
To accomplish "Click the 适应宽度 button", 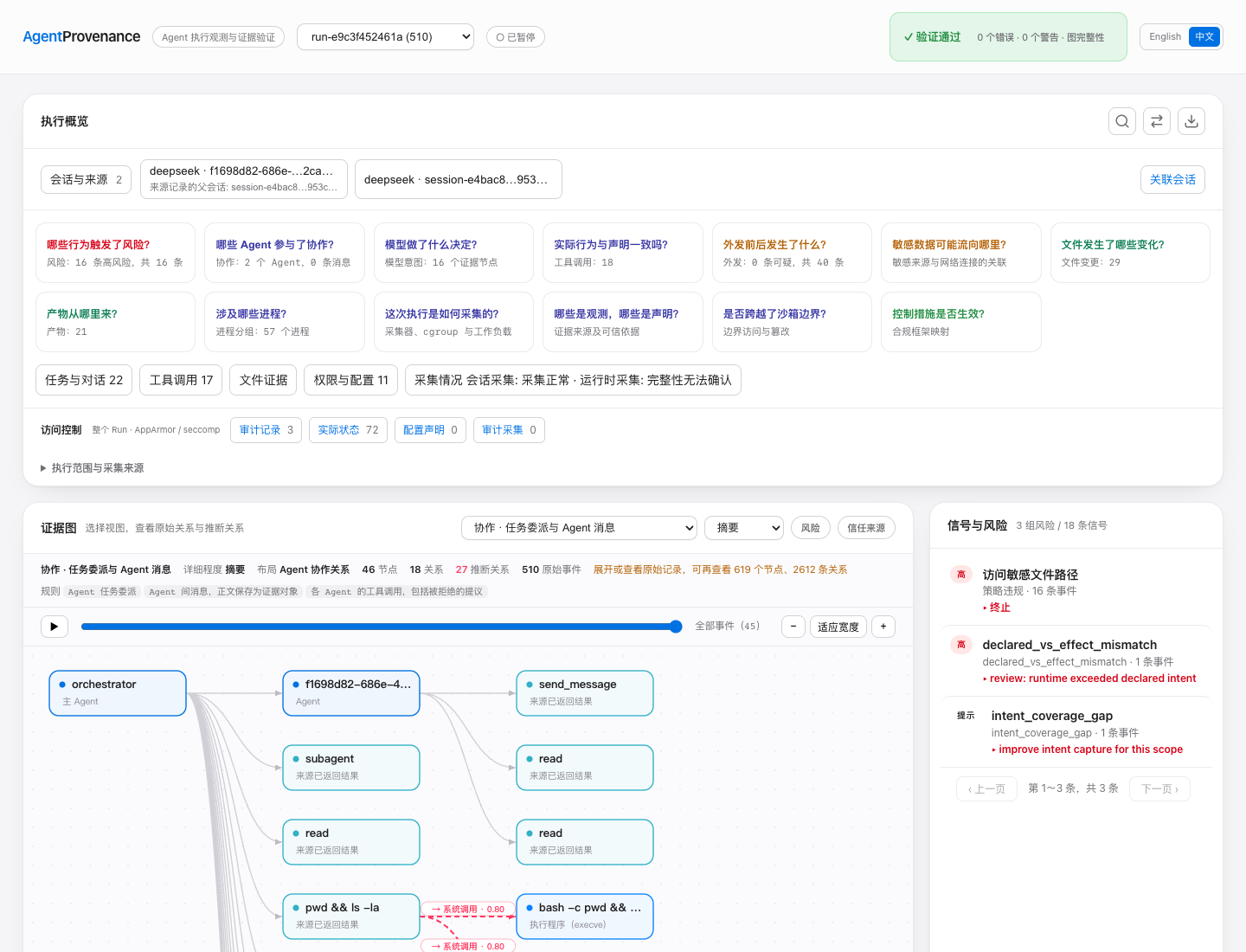I will (838, 627).
